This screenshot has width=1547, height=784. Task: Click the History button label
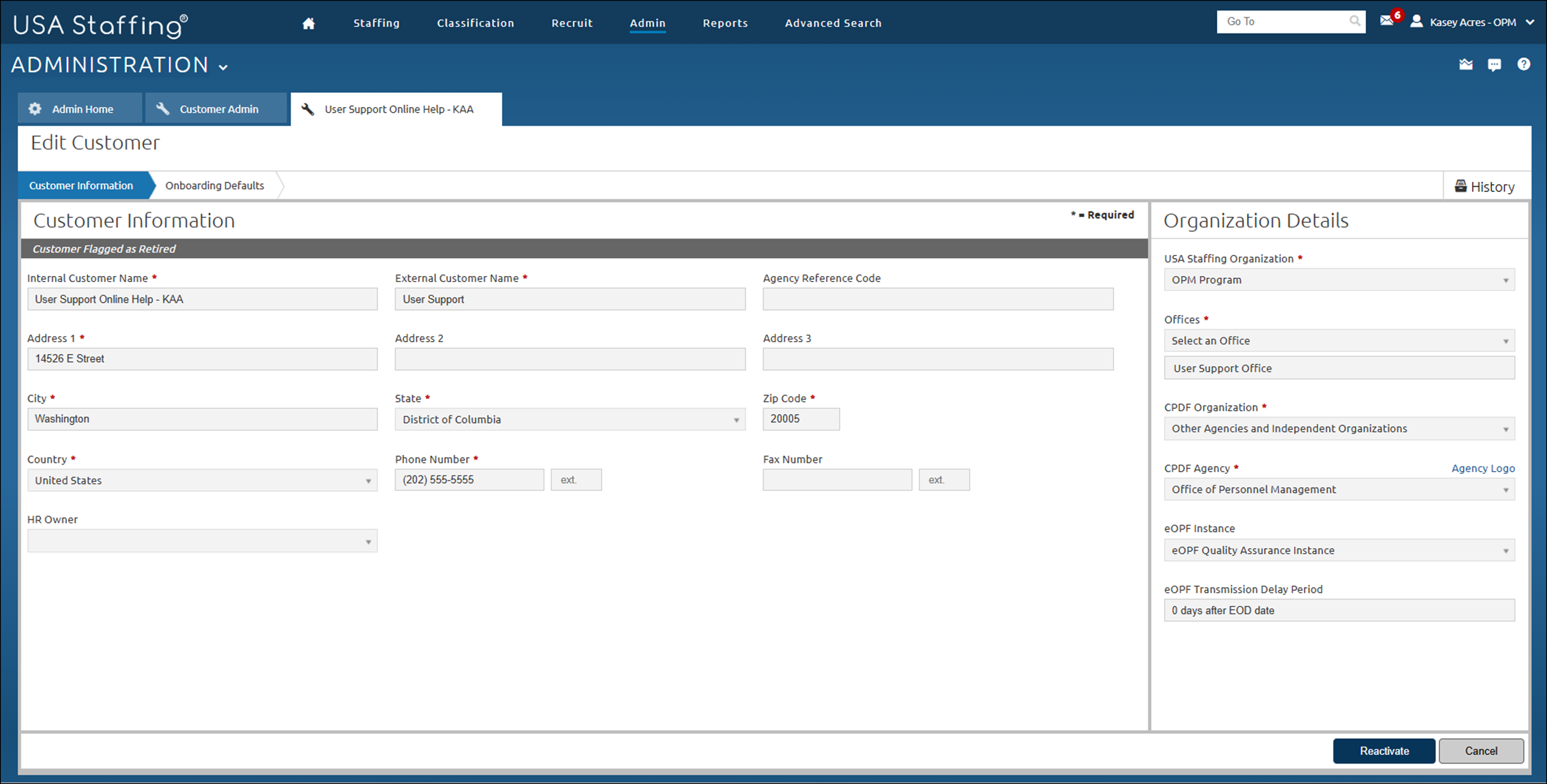pyautogui.click(x=1493, y=187)
